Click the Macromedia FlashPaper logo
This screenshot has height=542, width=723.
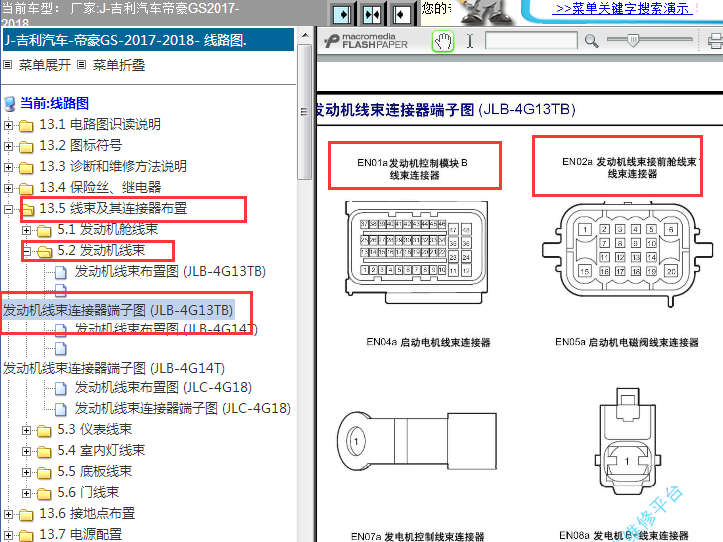(x=366, y=41)
